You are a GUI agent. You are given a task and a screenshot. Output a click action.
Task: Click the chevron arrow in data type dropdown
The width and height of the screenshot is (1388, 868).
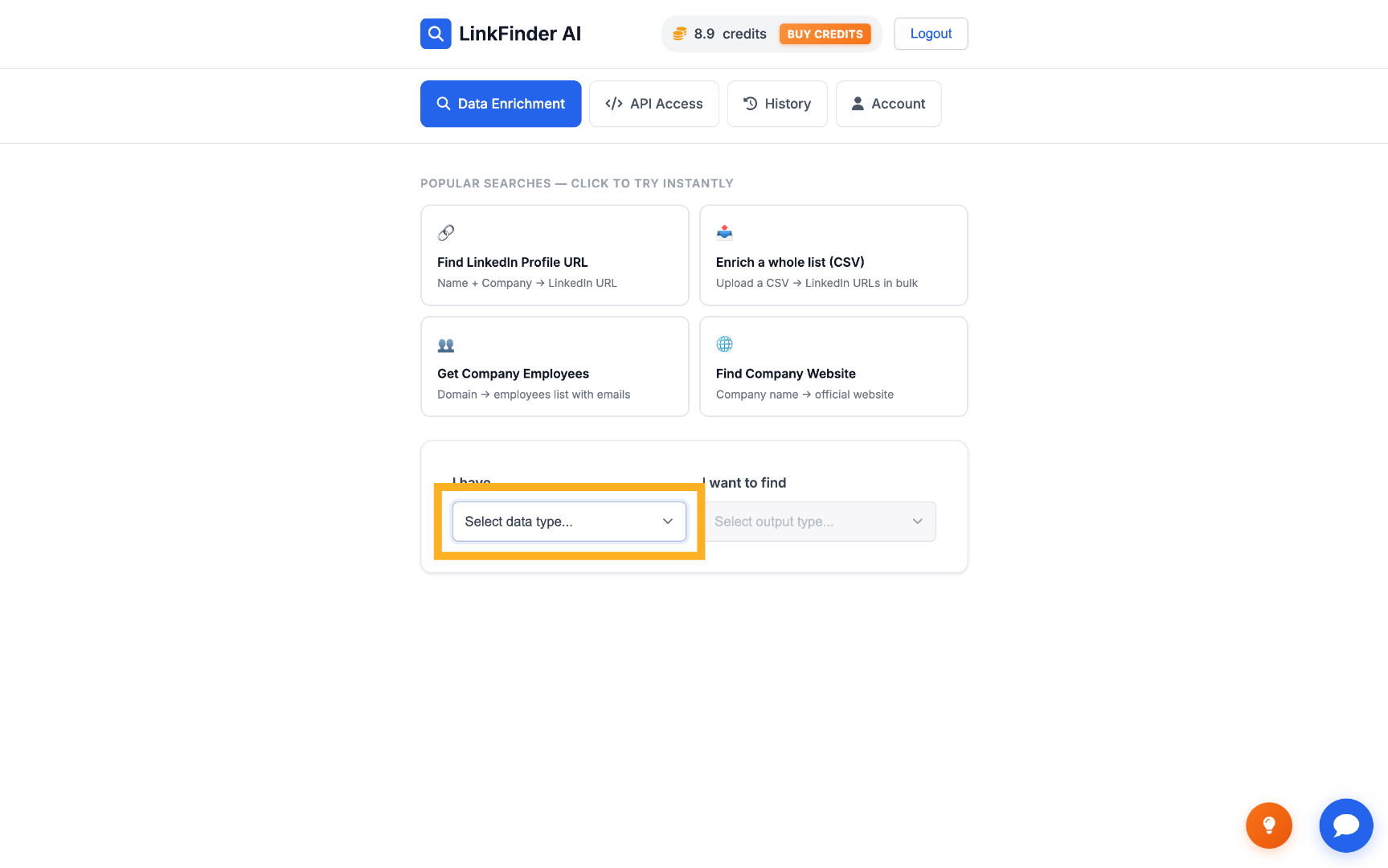point(668,522)
